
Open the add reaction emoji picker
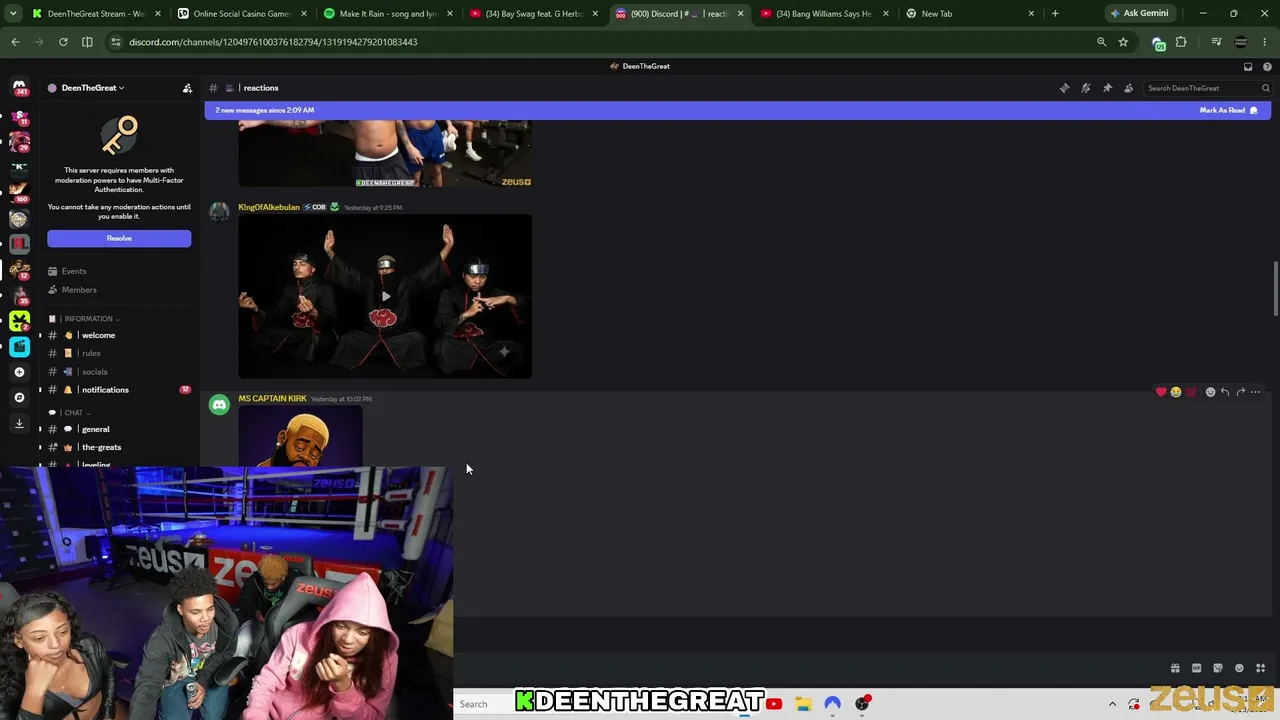point(1210,392)
